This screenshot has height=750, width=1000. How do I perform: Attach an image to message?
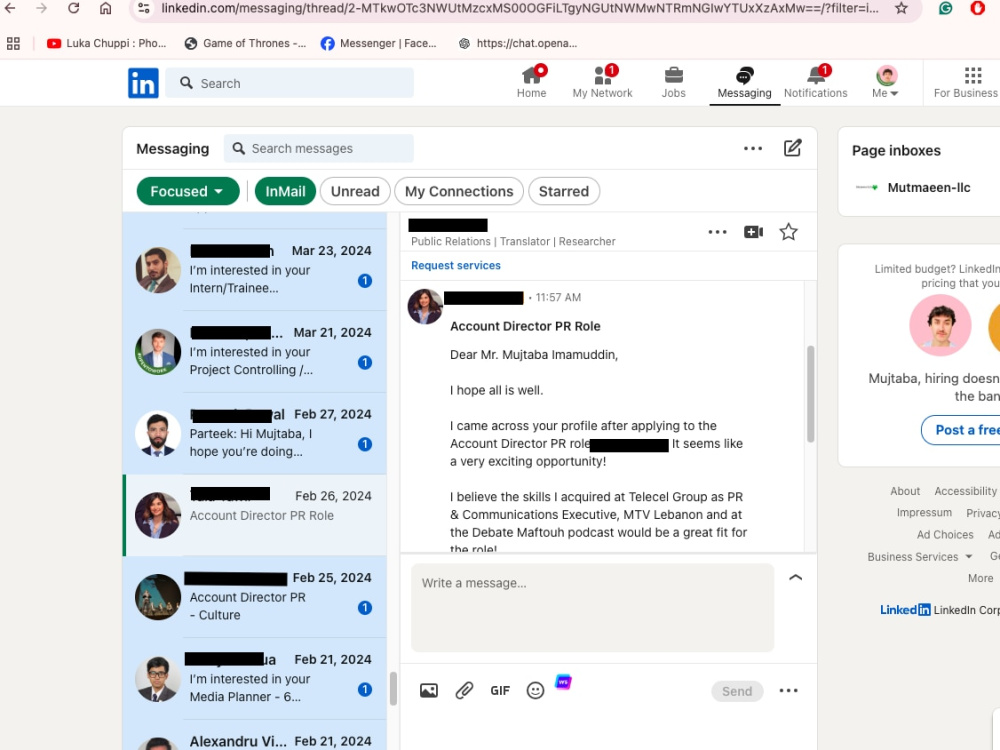click(x=429, y=691)
